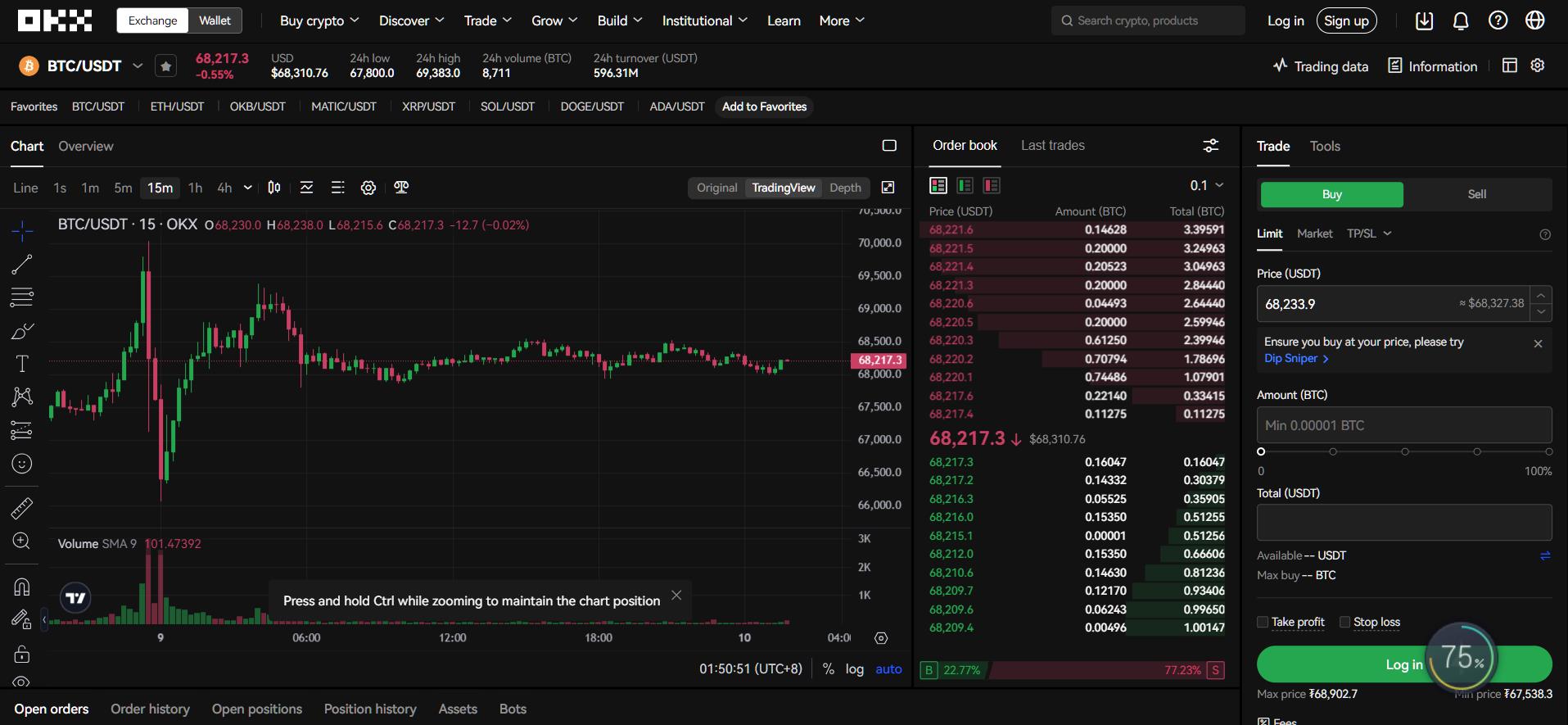The image size is (1568, 725).
Task: Select the pattern drawing tool
Action: pos(22,397)
